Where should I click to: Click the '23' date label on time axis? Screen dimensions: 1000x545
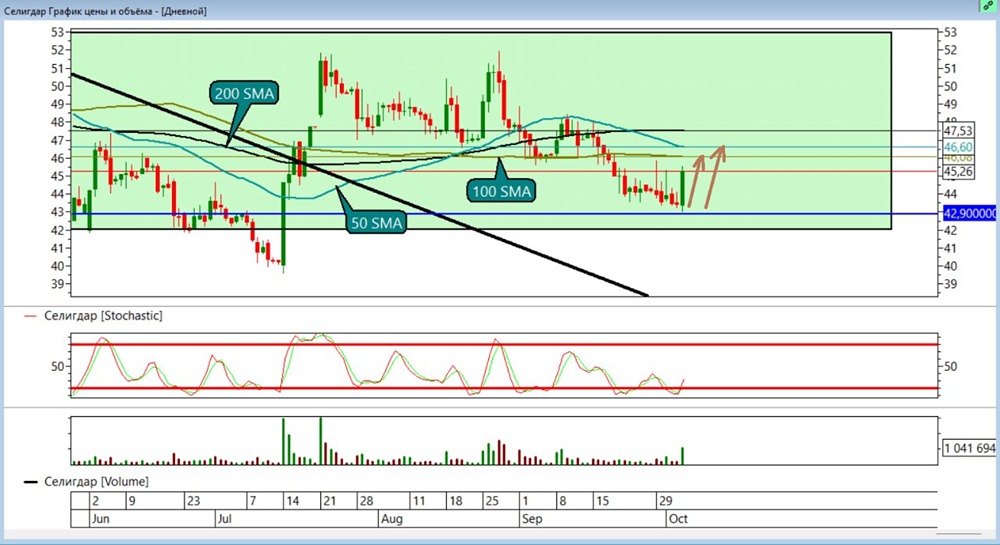(193, 501)
